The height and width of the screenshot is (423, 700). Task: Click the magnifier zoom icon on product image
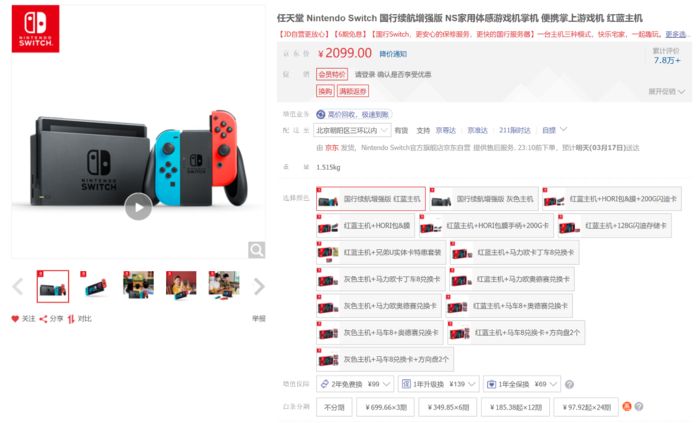click(257, 250)
